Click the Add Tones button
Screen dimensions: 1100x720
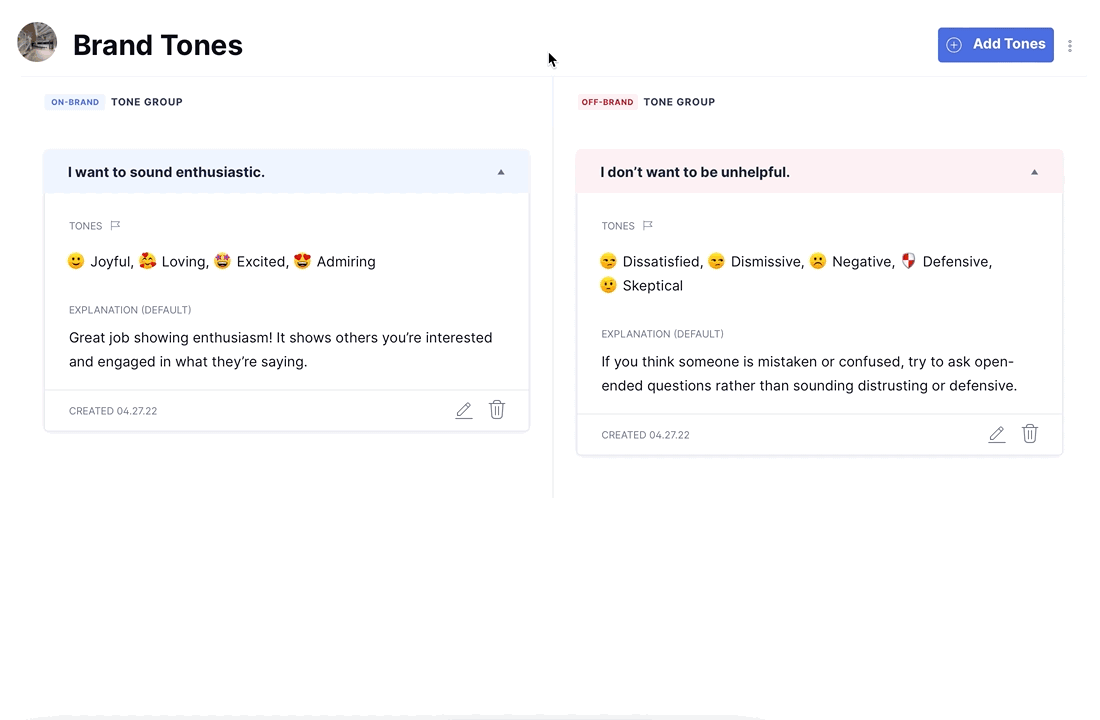click(995, 45)
